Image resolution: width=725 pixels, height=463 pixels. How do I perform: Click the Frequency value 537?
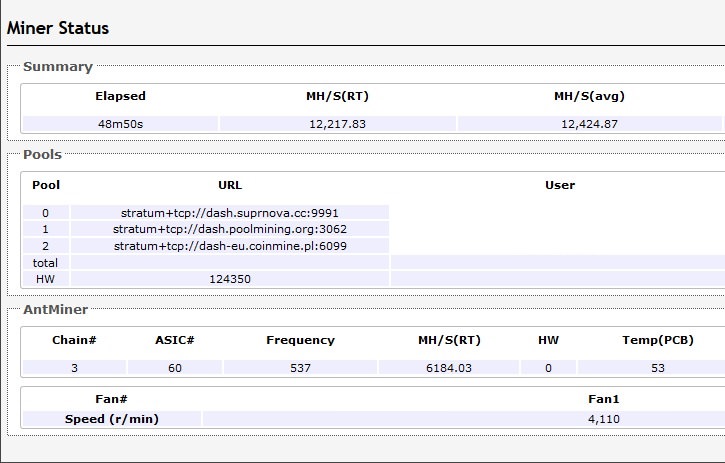coord(300,368)
